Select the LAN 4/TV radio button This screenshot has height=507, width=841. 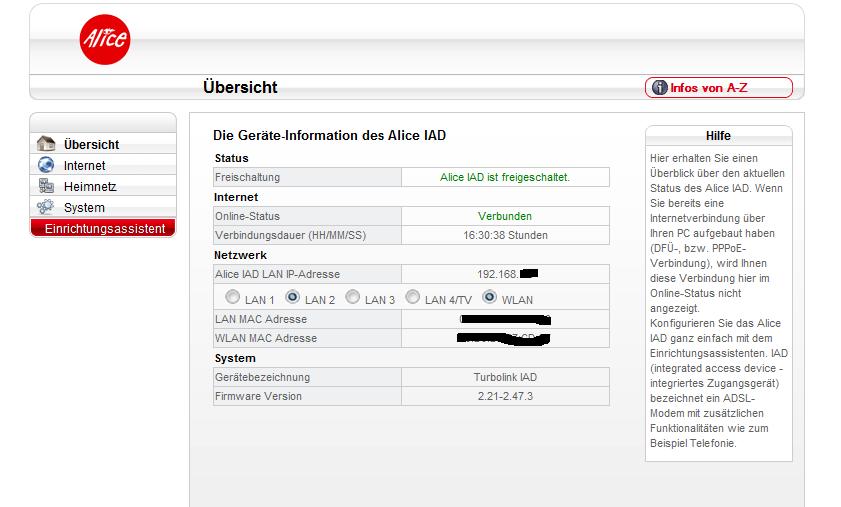413,297
